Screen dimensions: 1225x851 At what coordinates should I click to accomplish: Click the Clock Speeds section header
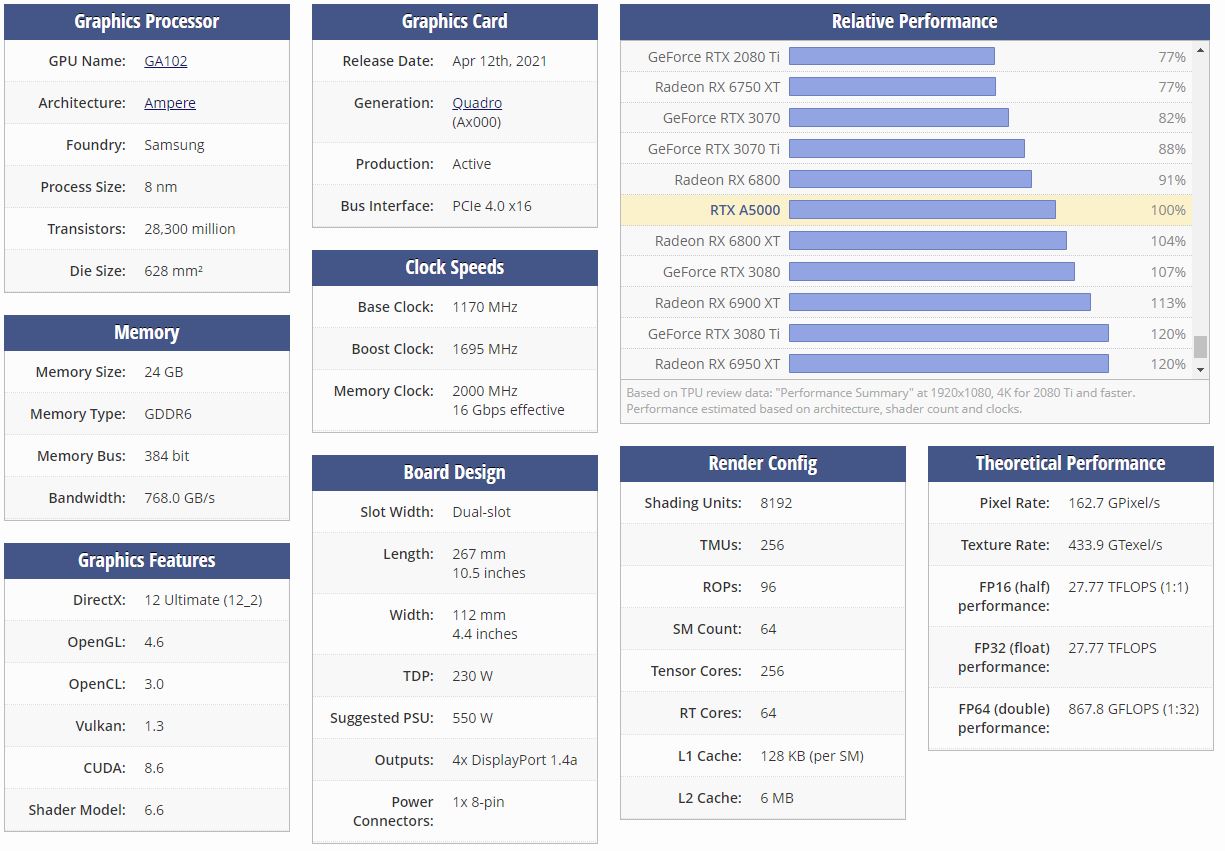[455, 268]
